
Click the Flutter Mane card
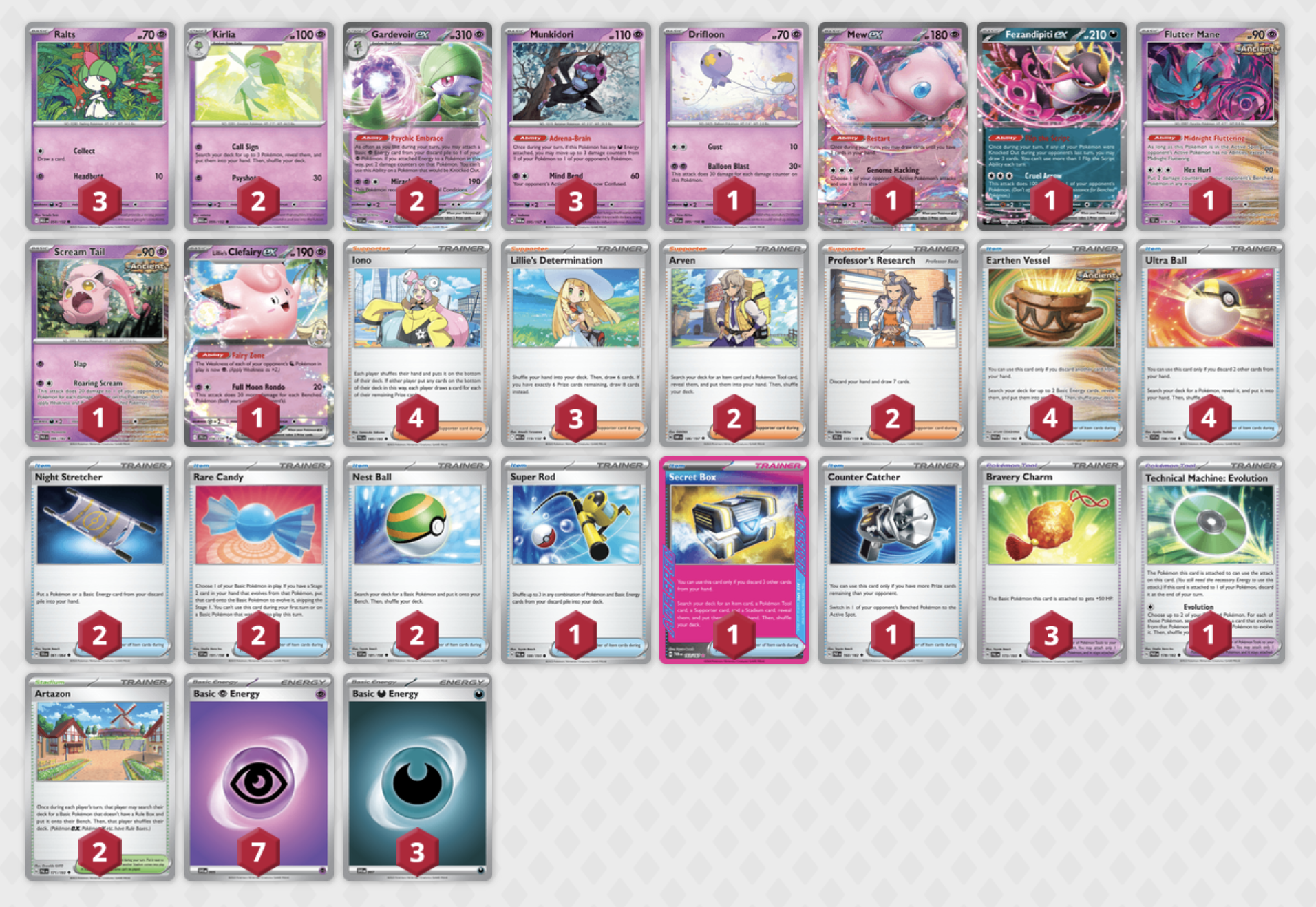click(1210, 126)
